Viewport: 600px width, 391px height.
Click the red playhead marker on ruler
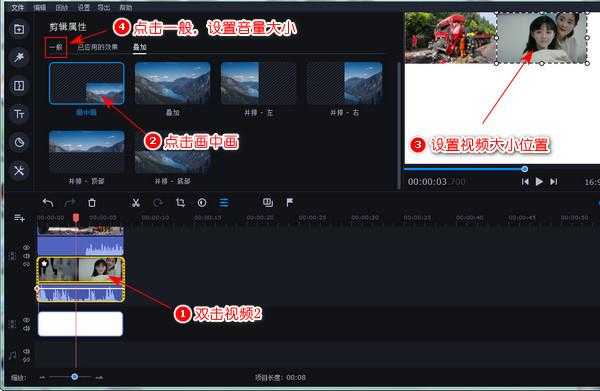coord(76,218)
